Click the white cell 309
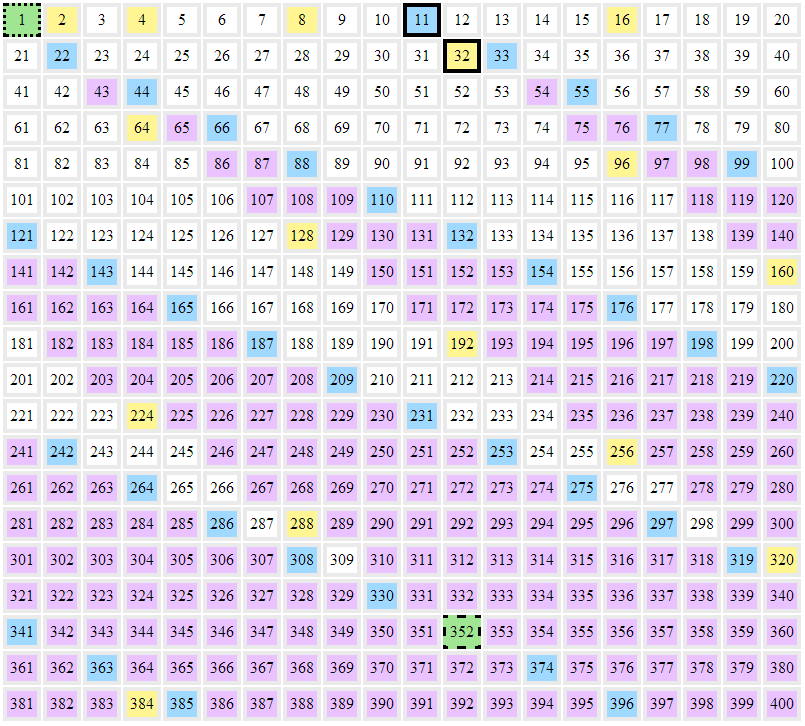 pyautogui.click(x=342, y=560)
